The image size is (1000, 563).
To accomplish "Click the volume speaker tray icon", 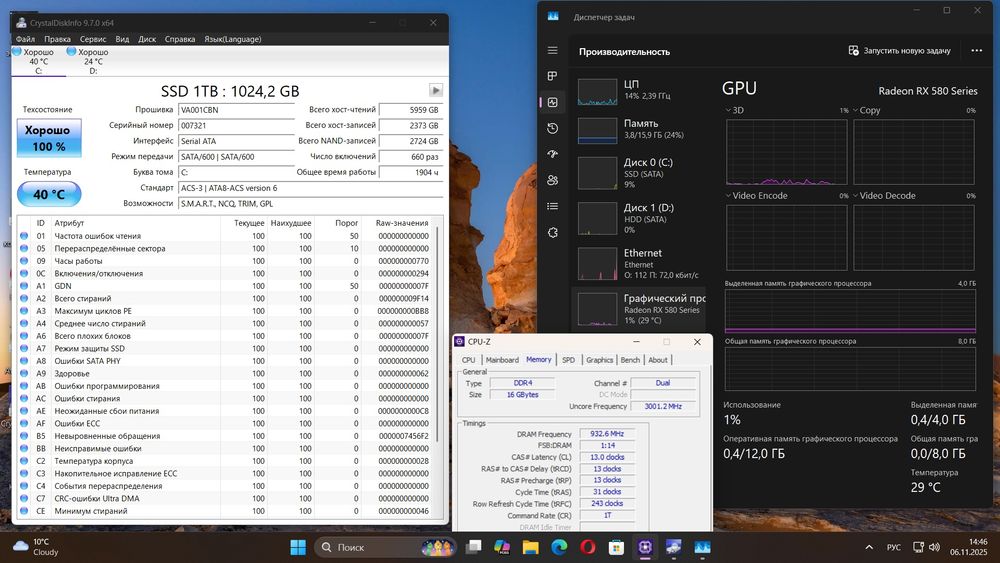I will (934, 547).
